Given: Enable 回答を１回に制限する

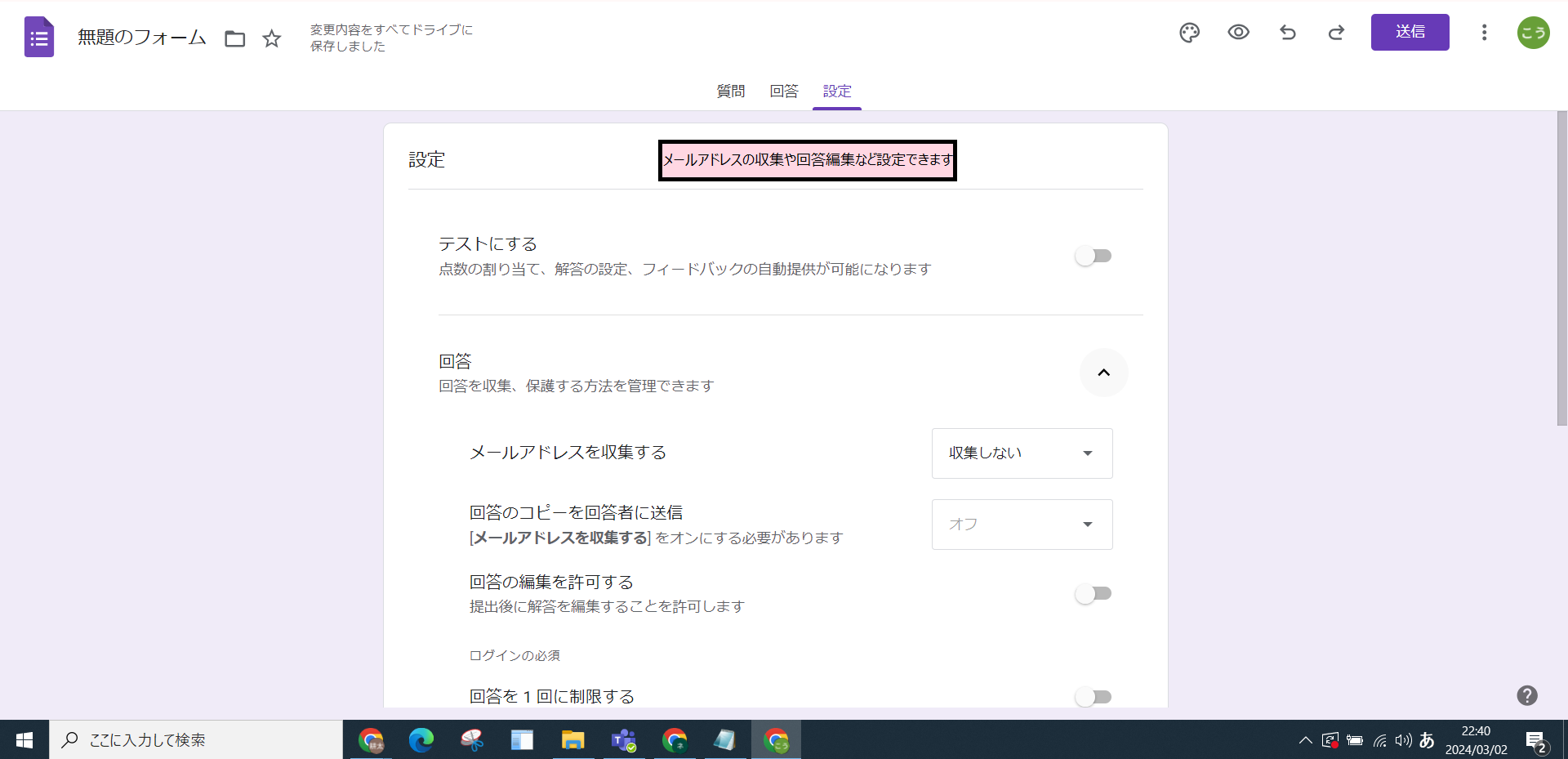Looking at the screenshot, I should tap(1094, 697).
